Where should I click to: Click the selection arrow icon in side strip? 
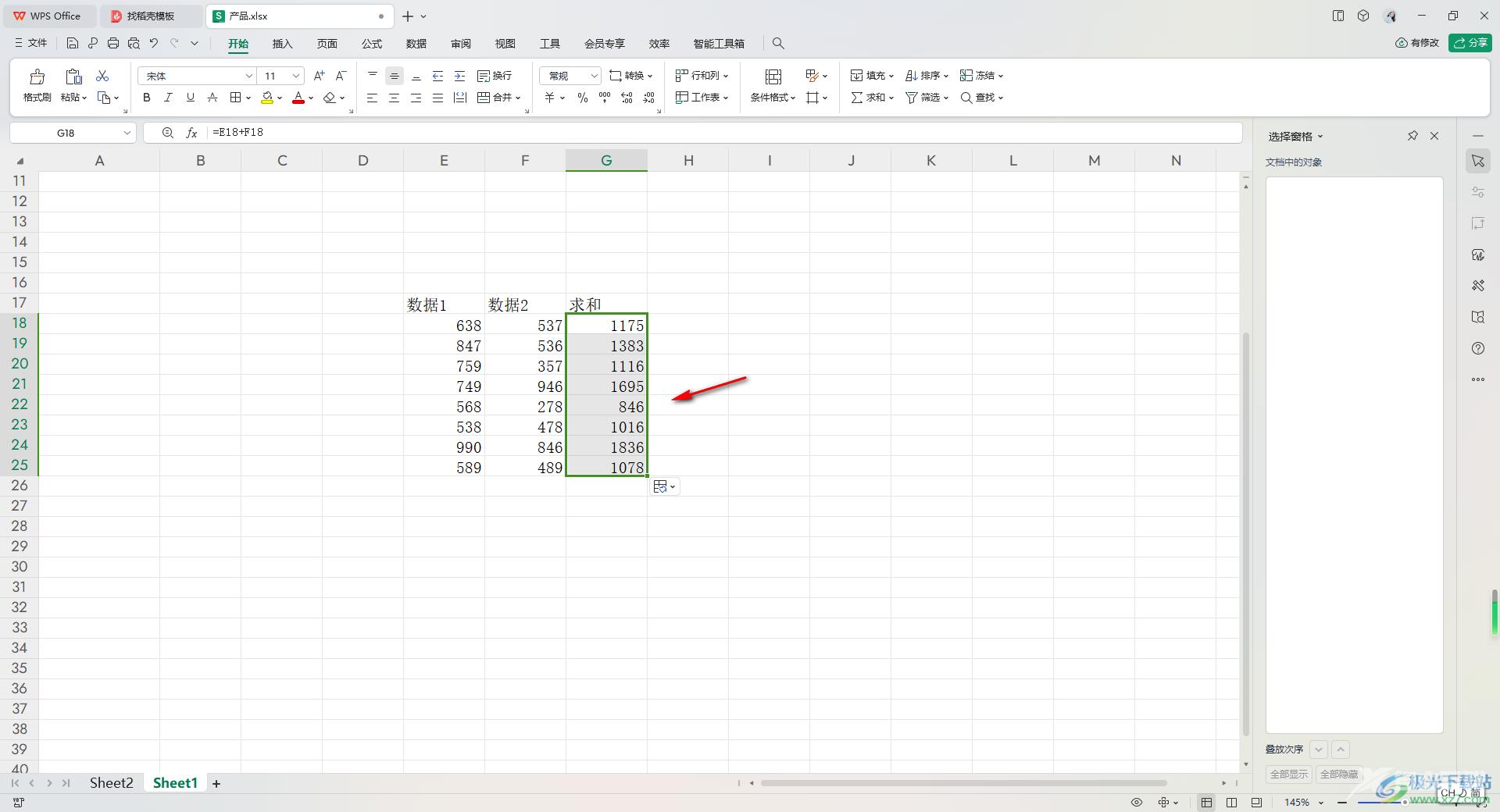1478,161
